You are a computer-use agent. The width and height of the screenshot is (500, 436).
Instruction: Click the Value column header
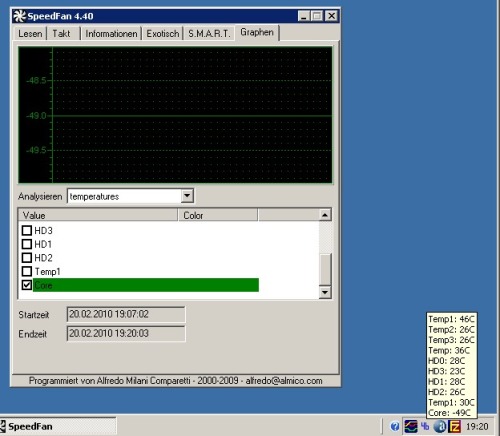point(98,215)
